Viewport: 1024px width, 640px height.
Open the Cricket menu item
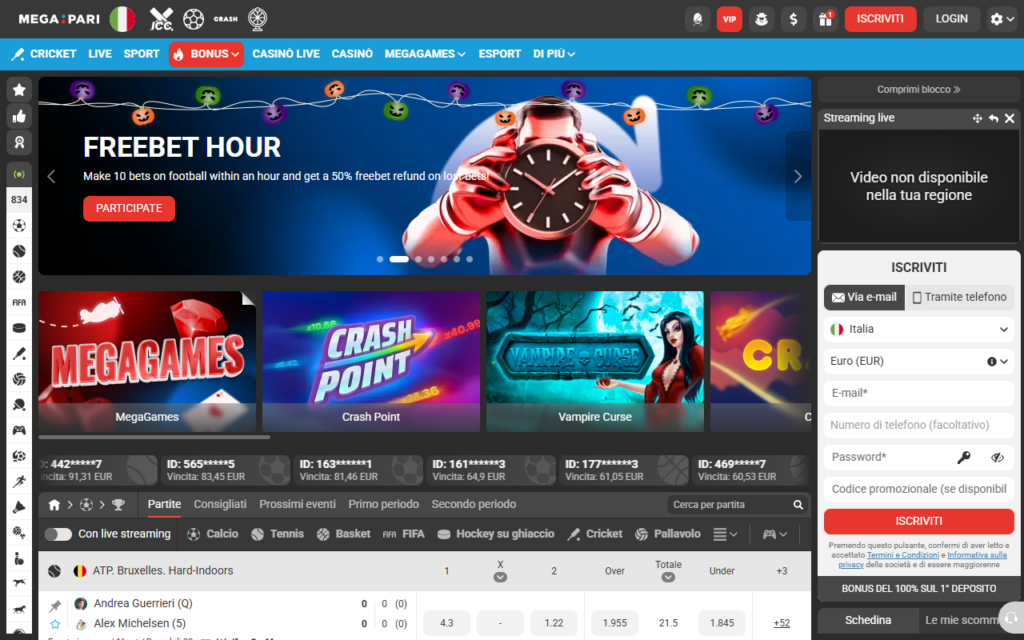pyautogui.click(x=44, y=54)
